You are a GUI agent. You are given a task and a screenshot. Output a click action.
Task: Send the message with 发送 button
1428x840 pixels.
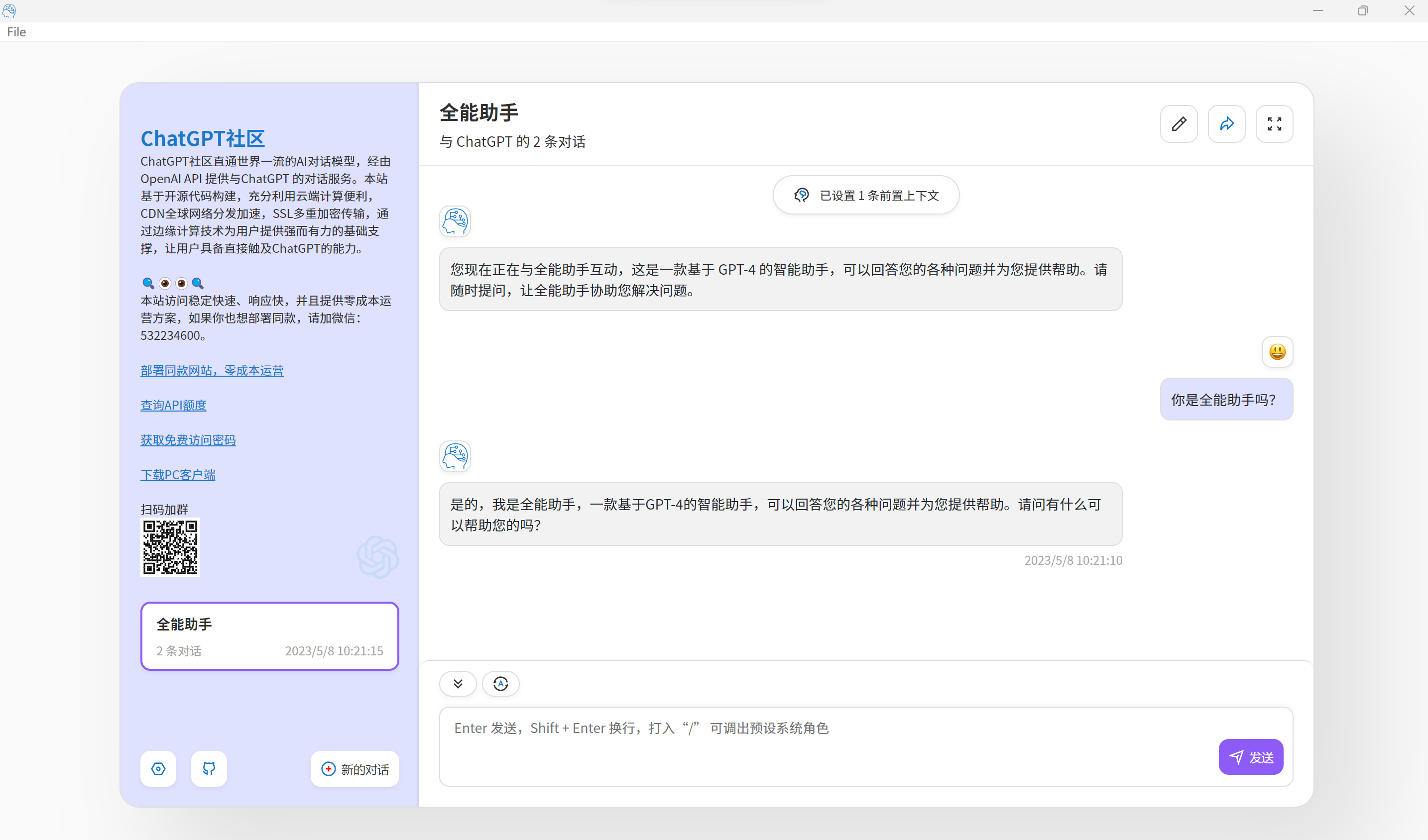pos(1251,757)
